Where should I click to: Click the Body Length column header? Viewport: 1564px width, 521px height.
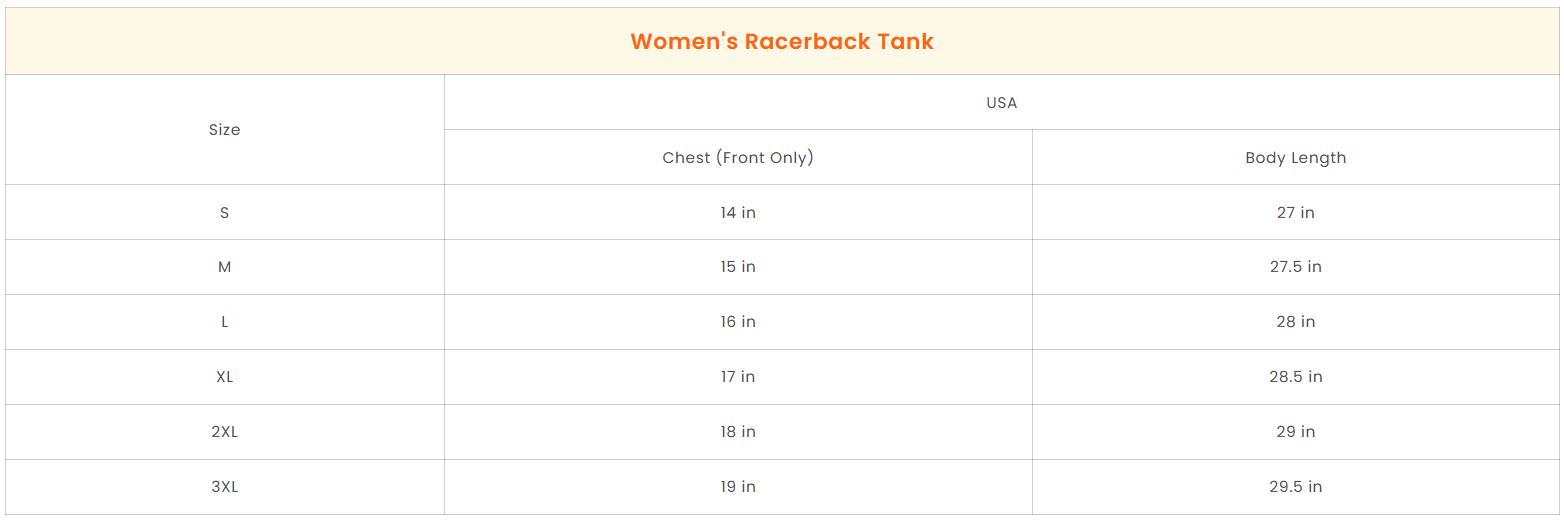[1295, 157]
